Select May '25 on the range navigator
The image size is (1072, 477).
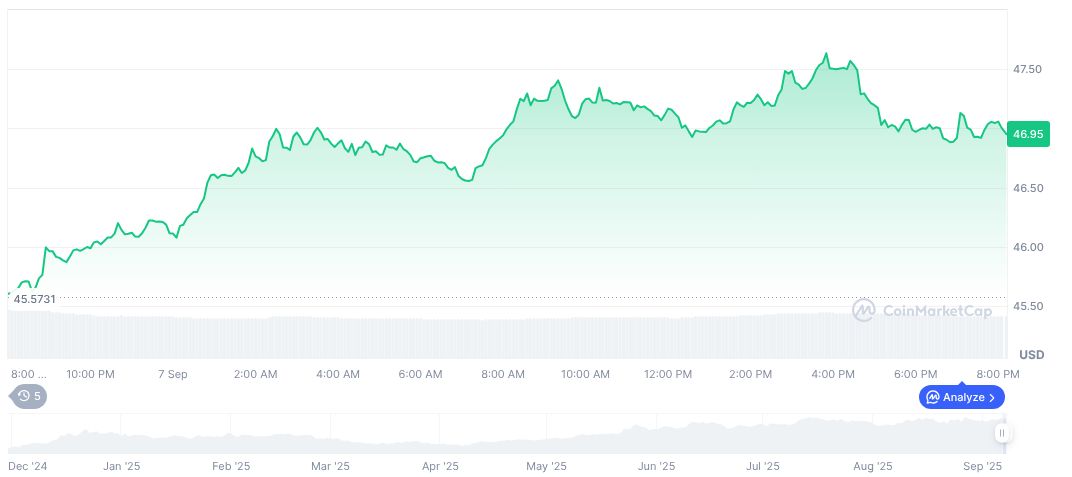click(546, 466)
